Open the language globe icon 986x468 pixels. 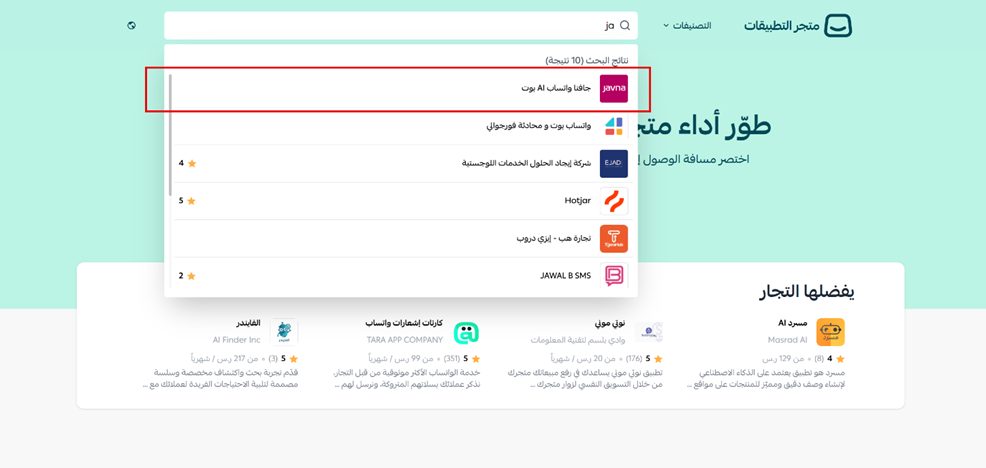pyautogui.click(x=131, y=26)
